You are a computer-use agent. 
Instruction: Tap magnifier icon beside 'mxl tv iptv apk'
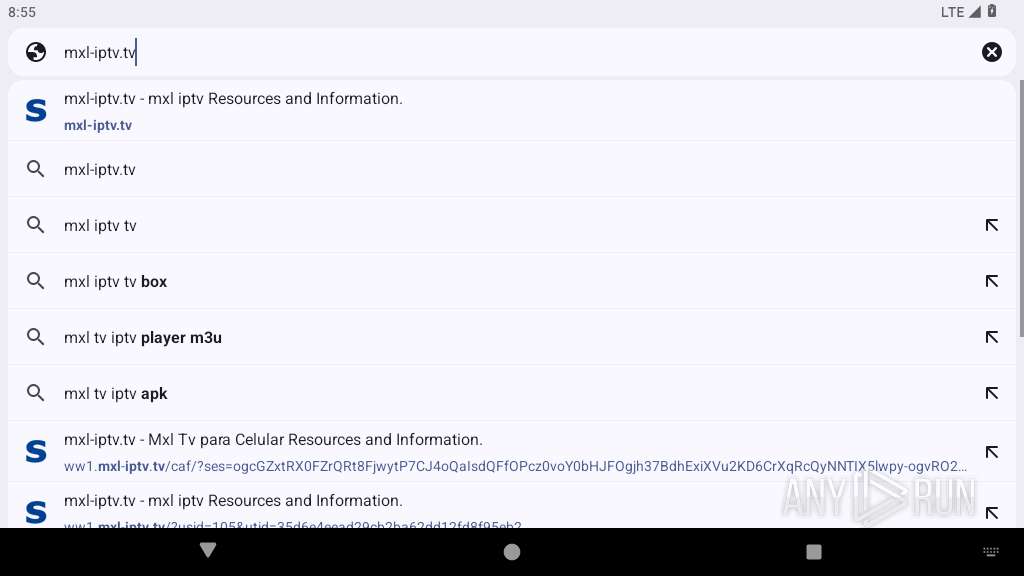pyautogui.click(x=35, y=394)
